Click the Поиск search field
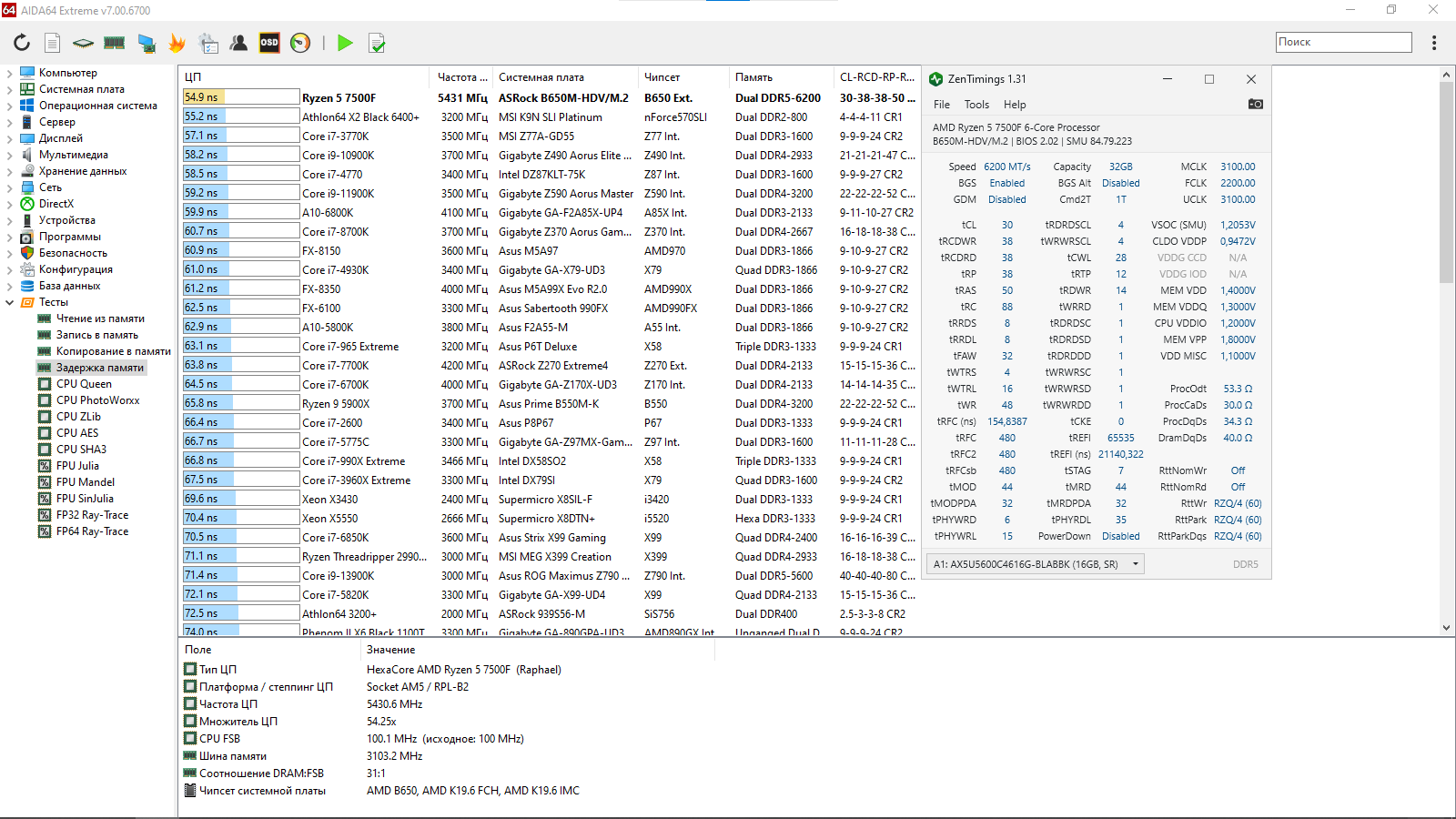 click(1344, 42)
